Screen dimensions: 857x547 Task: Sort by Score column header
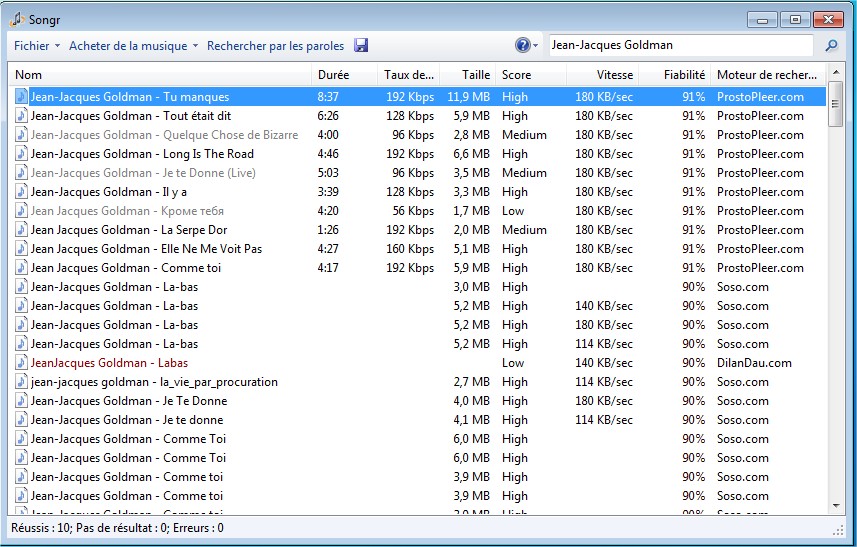point(531,75)
